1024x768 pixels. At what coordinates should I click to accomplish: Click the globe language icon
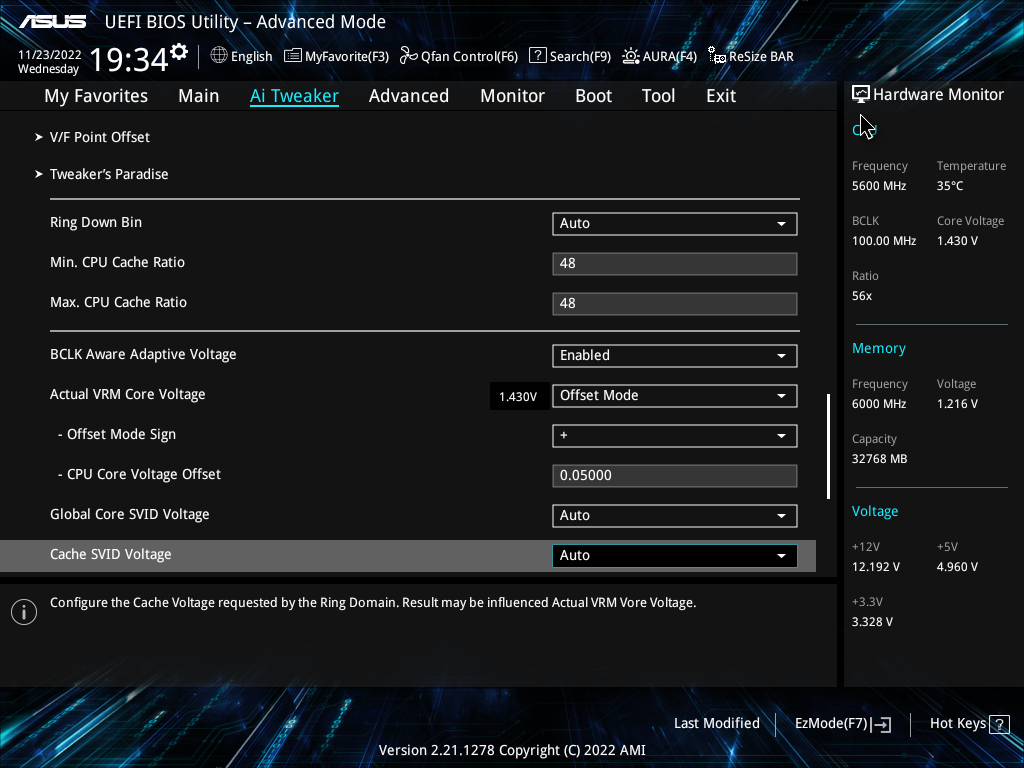219,56
